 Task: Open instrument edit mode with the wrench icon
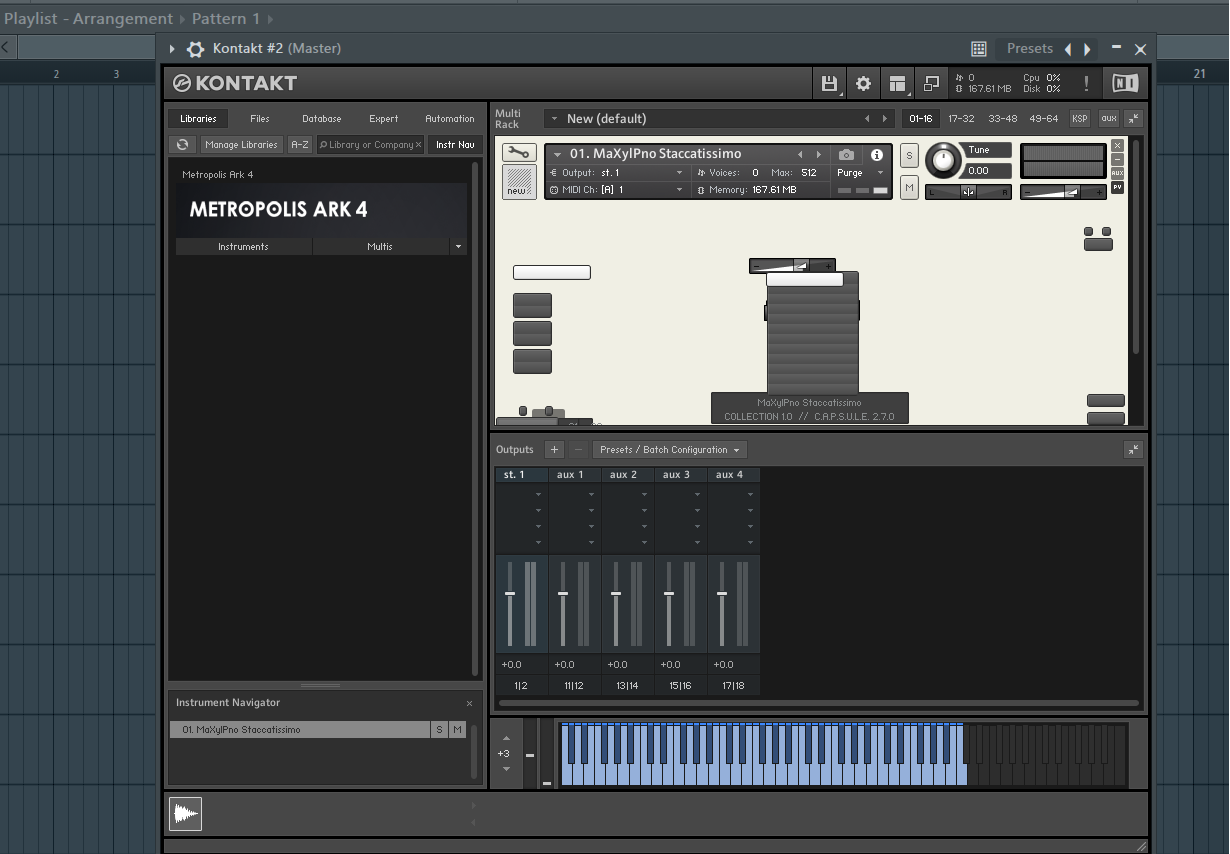tap(518, 153)
